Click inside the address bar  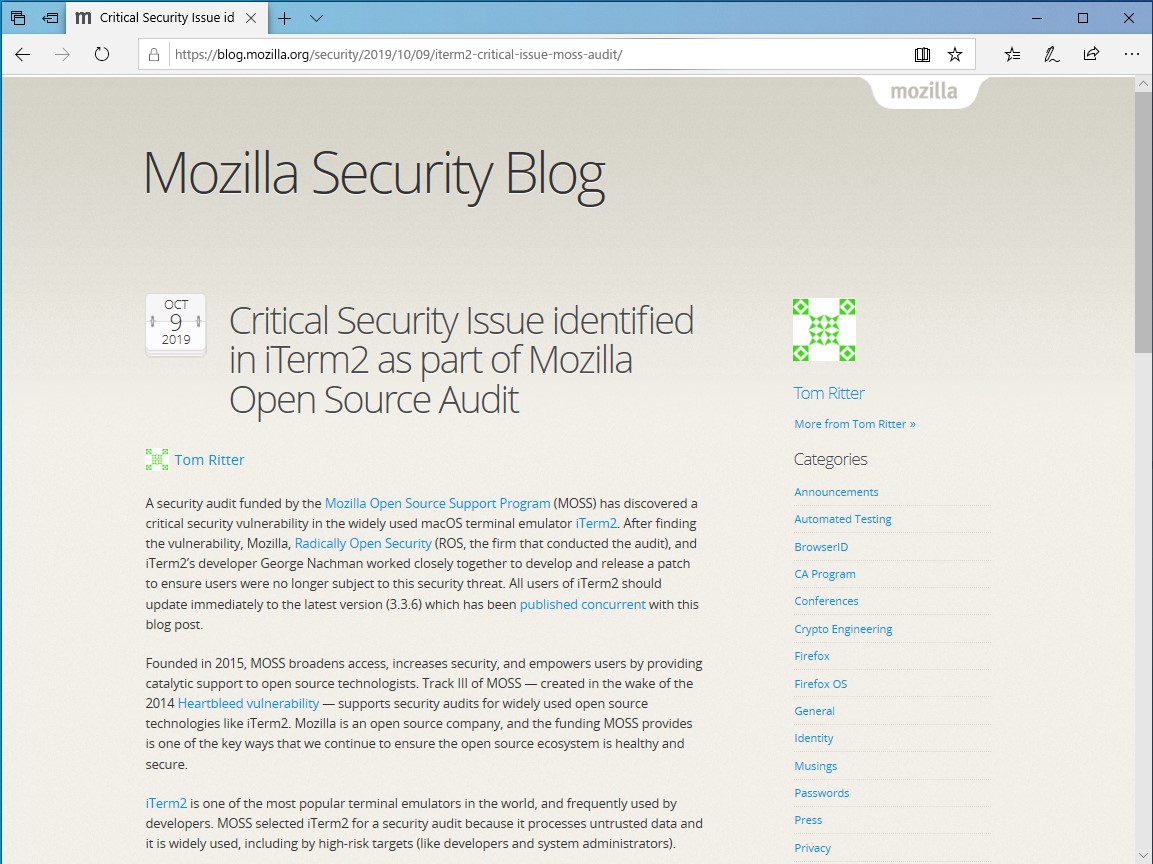(500, 54)
